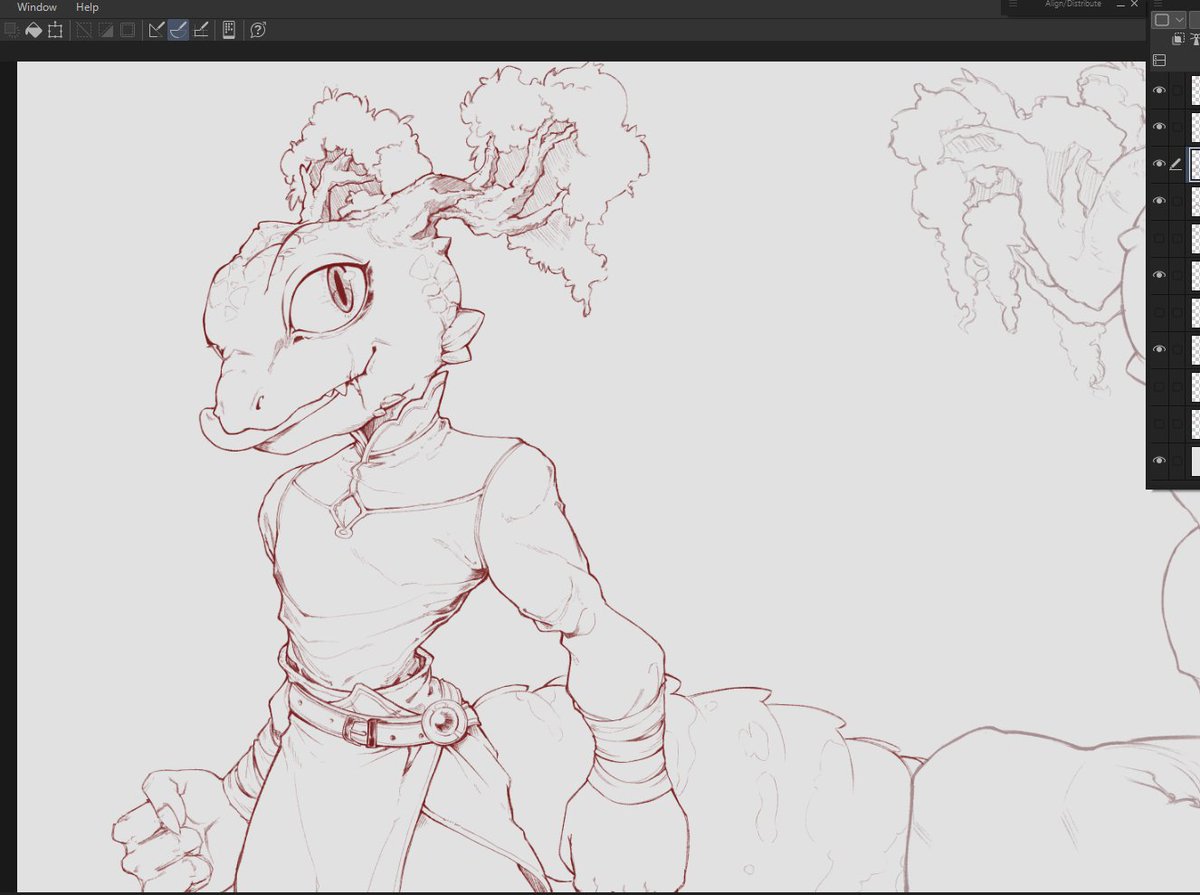Toggle the highlighted Snap to Special Ruler
The image size is (1200, 895).
(x=179, y=30)
